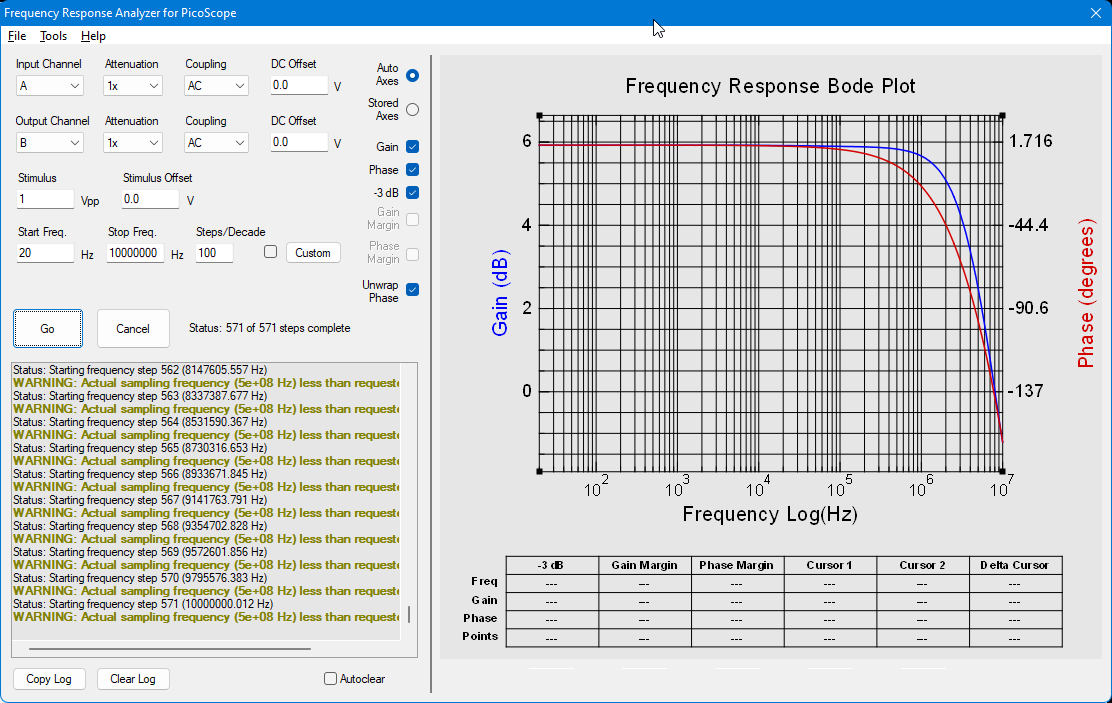Close the Frequency Response Analyzer window
The height and width of the screenshot is (703, 1112).
tap(1095, 13)
